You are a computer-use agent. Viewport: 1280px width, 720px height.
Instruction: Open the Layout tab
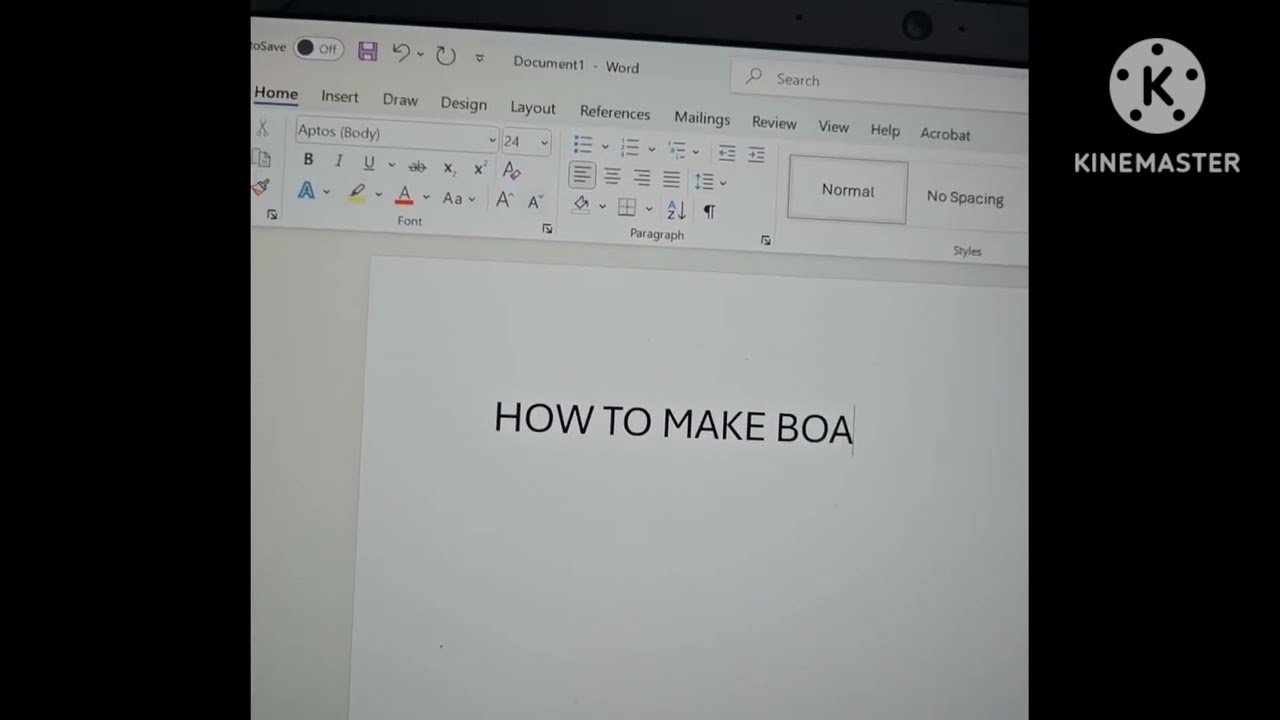tap(533, 108)
